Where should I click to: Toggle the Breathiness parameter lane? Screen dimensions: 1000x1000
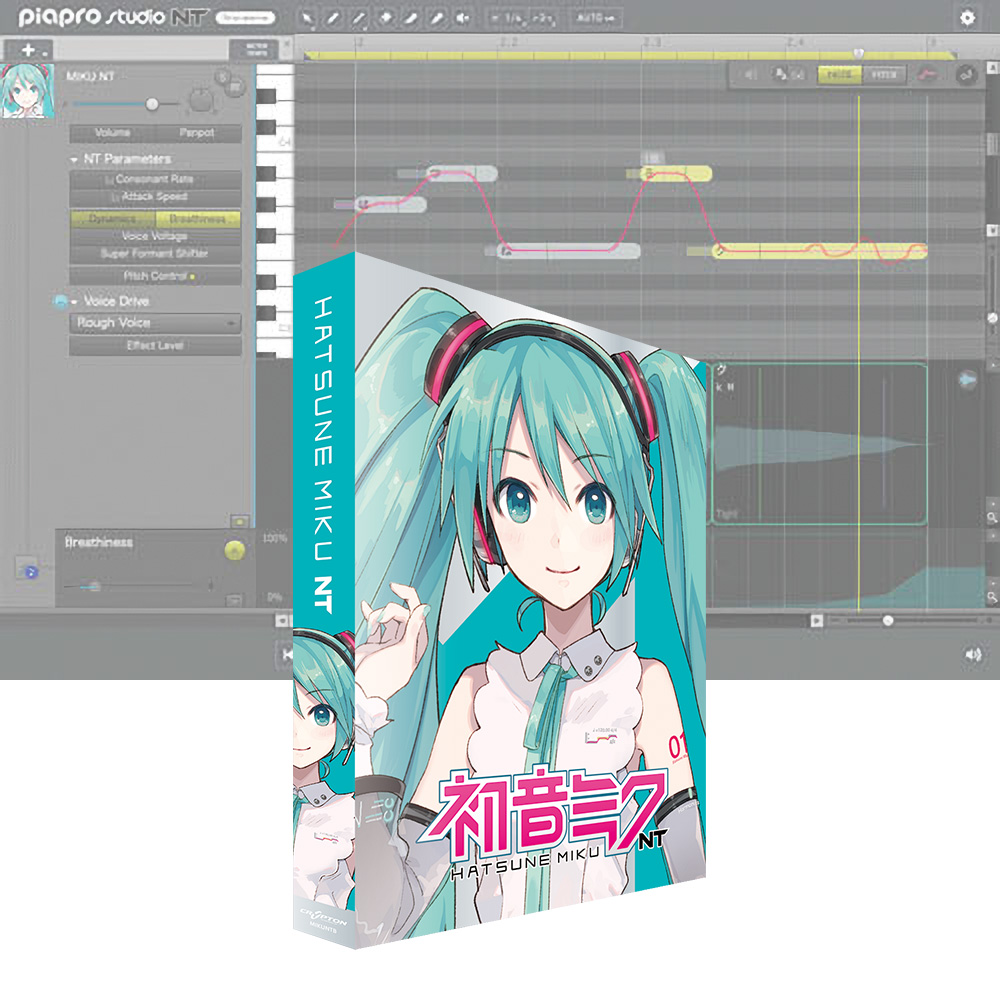(198, 219)
